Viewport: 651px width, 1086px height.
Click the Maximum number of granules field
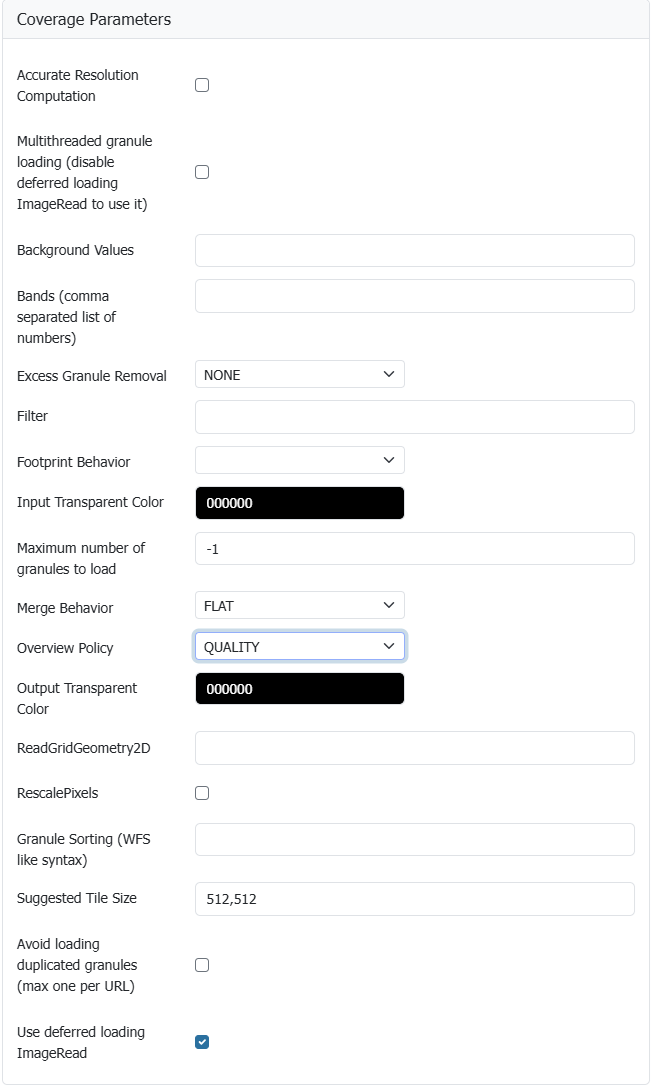pos(414,549)
